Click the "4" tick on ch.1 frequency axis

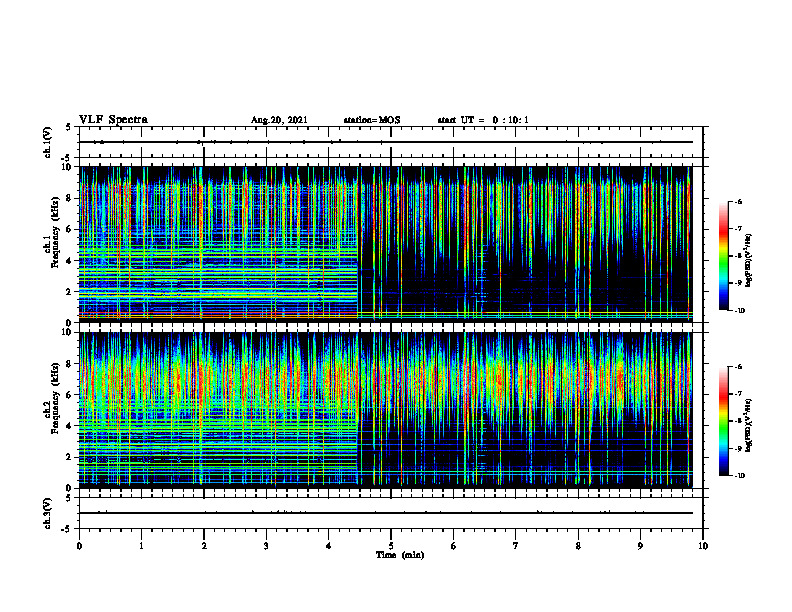[69, 261]
